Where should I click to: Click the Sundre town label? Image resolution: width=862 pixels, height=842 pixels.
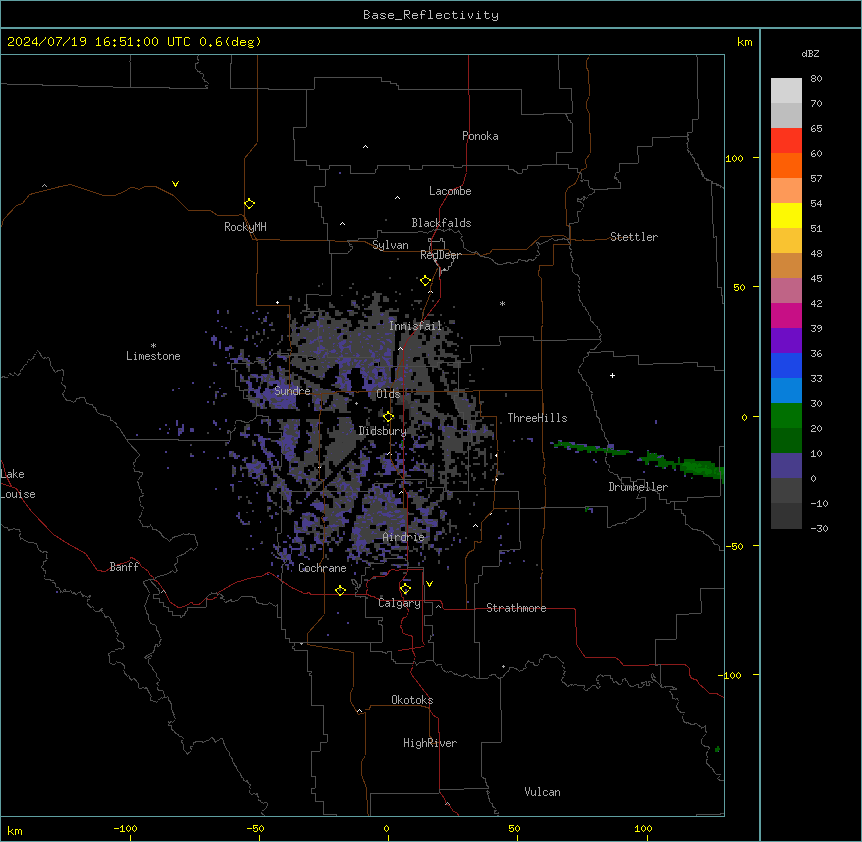(292, 391)
